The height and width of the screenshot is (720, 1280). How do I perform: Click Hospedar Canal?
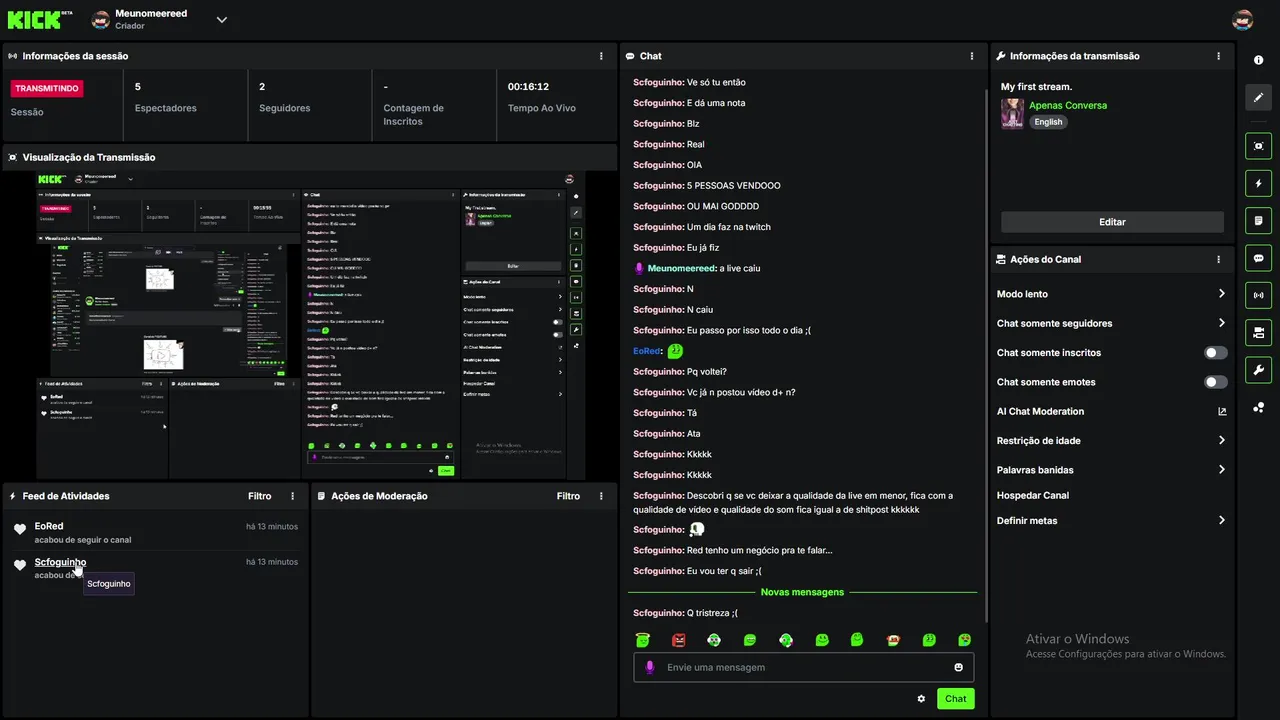coord(1033,495)
